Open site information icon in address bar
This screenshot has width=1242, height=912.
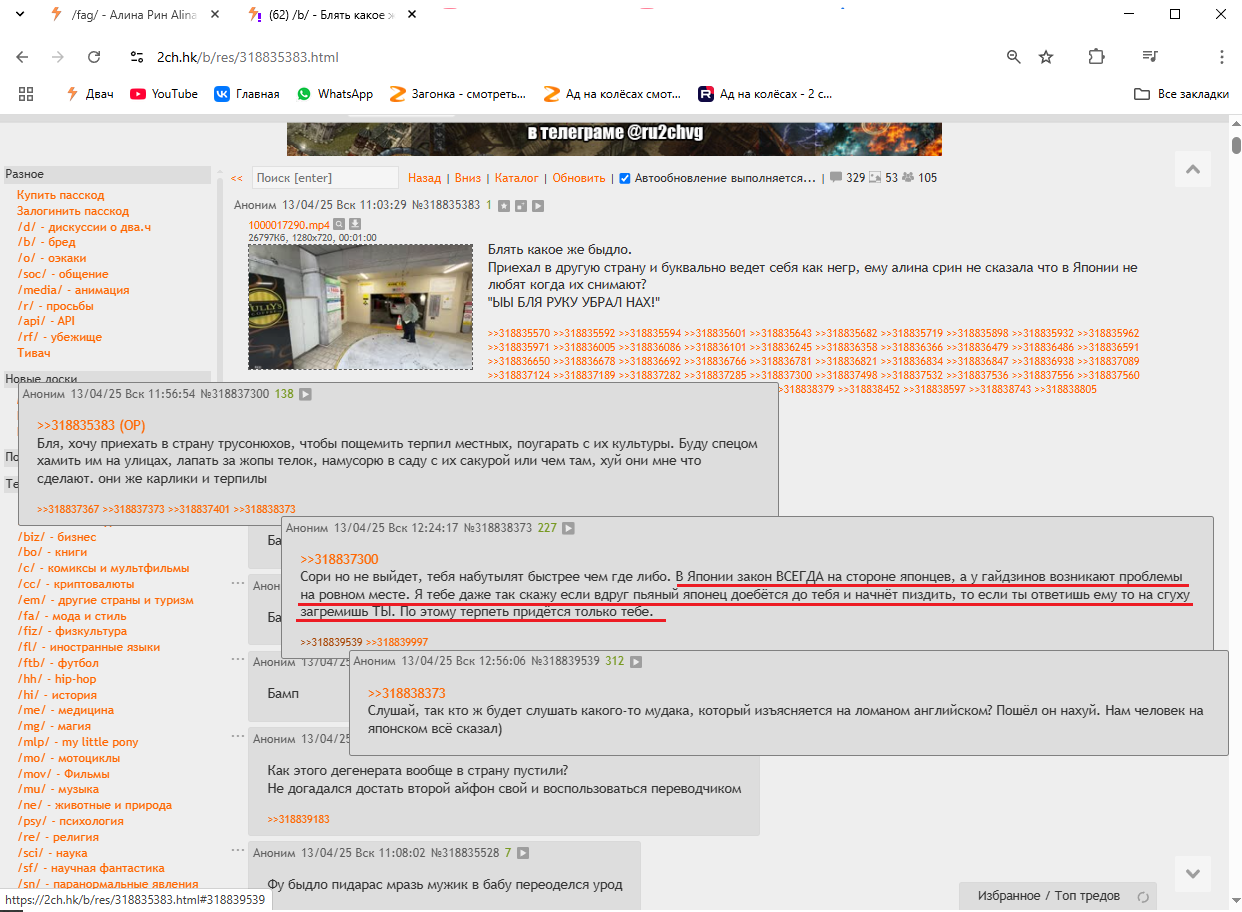point(136,57)
